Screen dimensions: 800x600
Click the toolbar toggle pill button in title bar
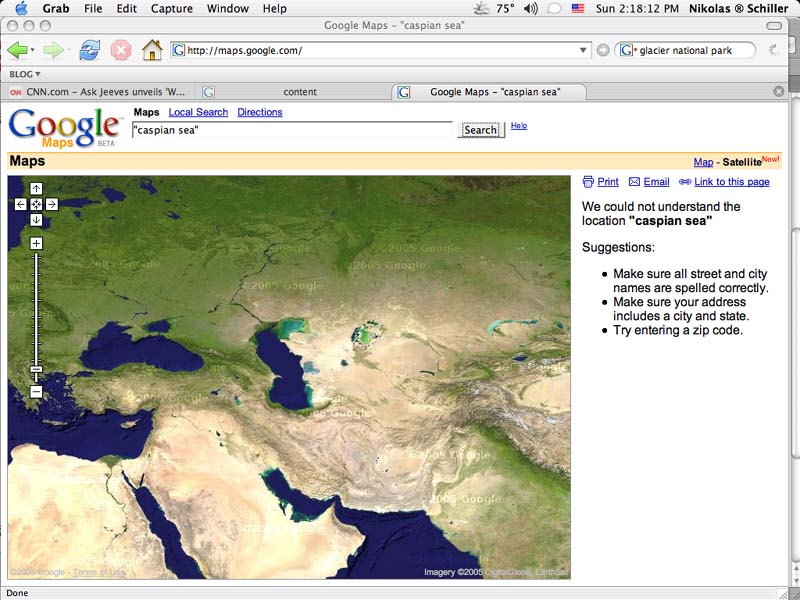774,26
